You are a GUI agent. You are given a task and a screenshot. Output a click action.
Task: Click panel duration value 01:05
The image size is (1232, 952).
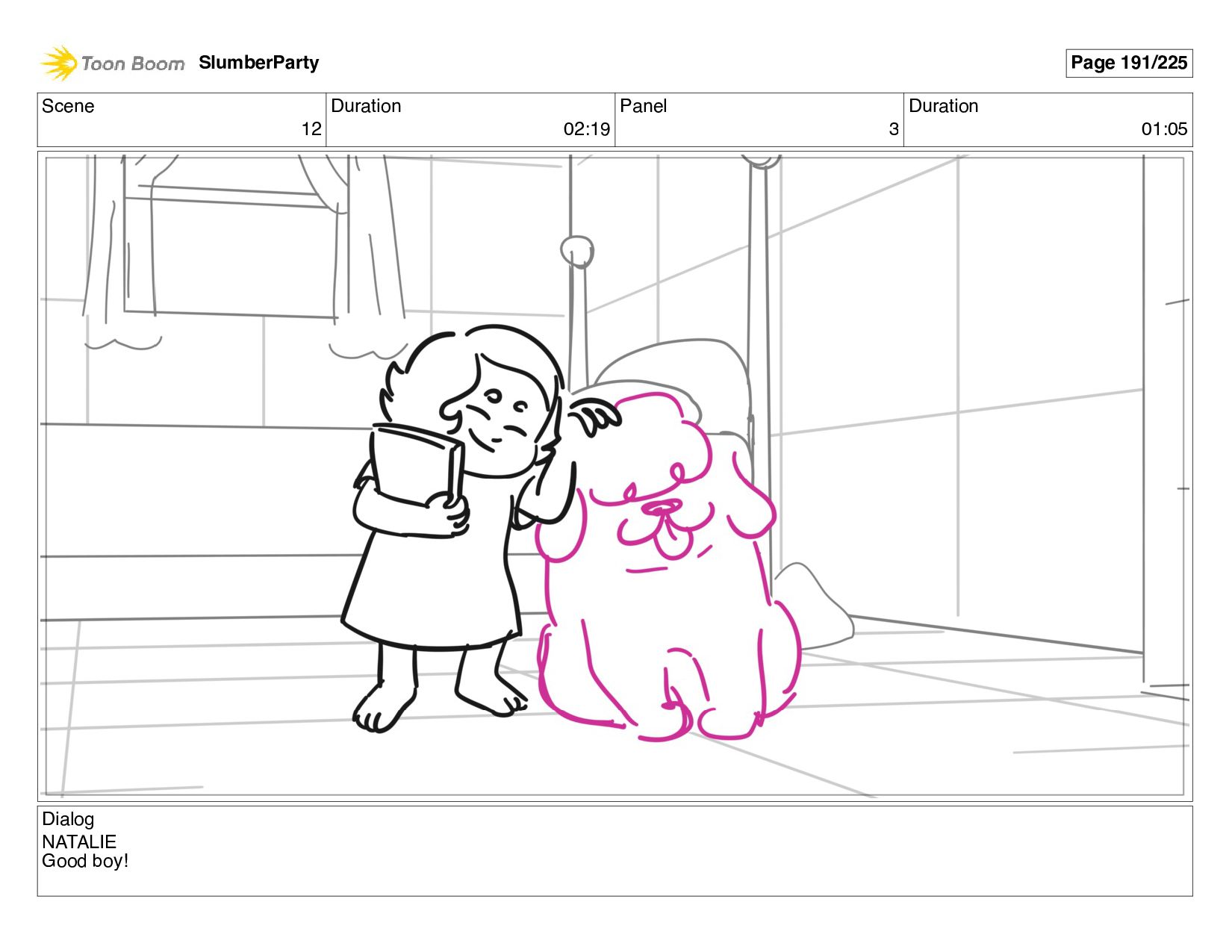pos(1164,129)
